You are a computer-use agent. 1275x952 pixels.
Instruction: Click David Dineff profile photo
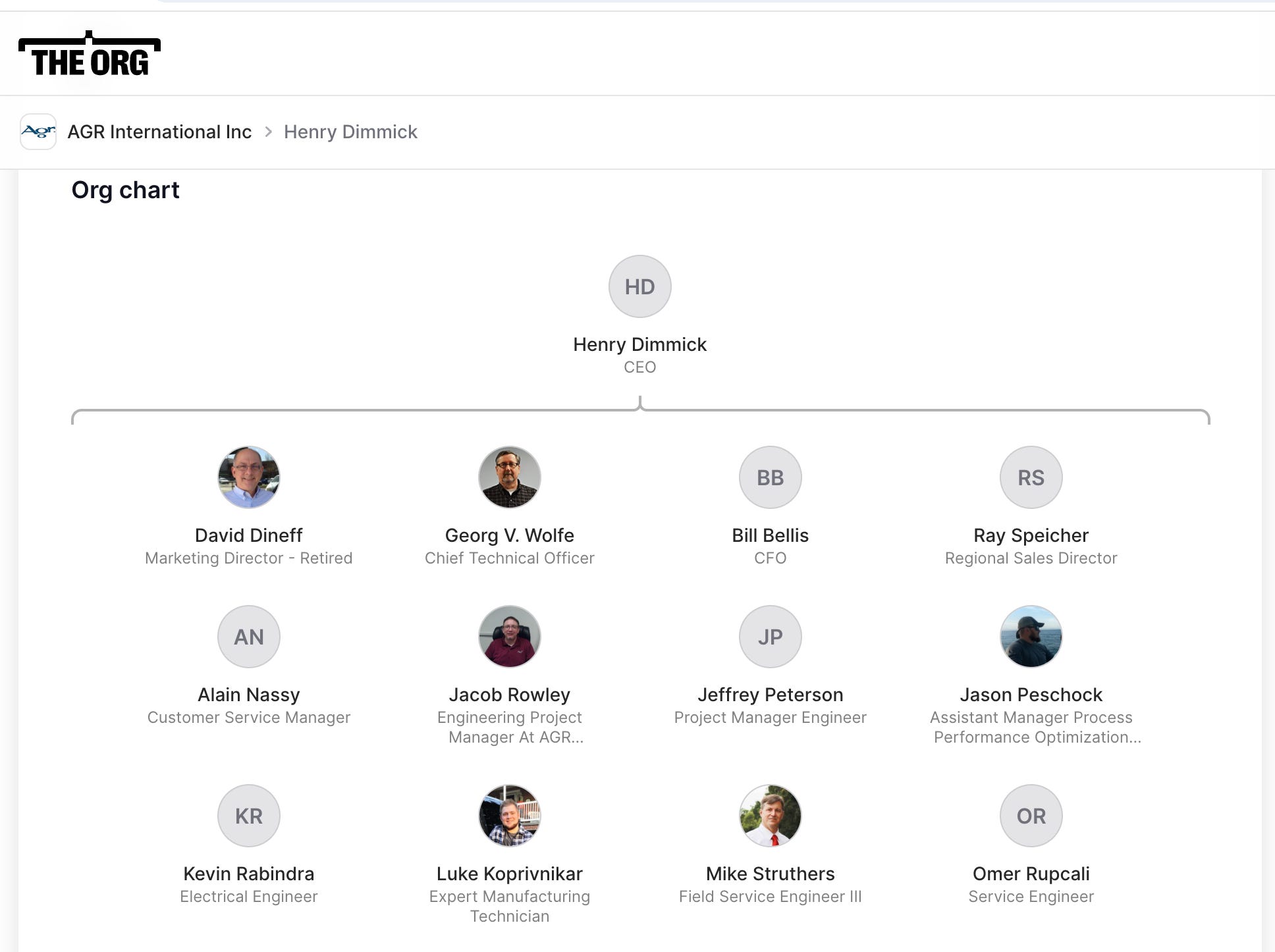tap(249, 477)
